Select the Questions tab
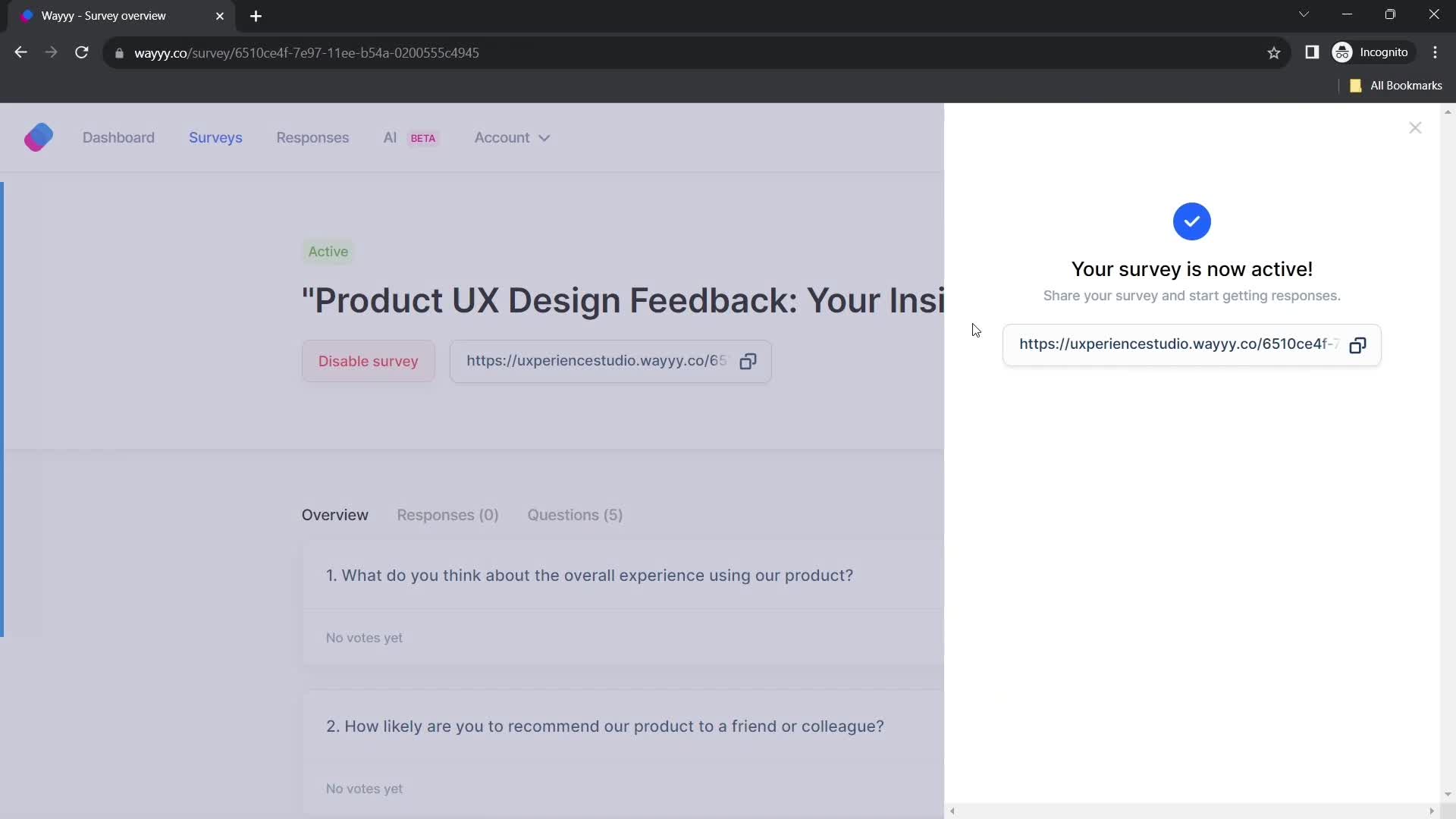Image resolution: width=1456 pixels, height=819 pixels. click(575, 515)
